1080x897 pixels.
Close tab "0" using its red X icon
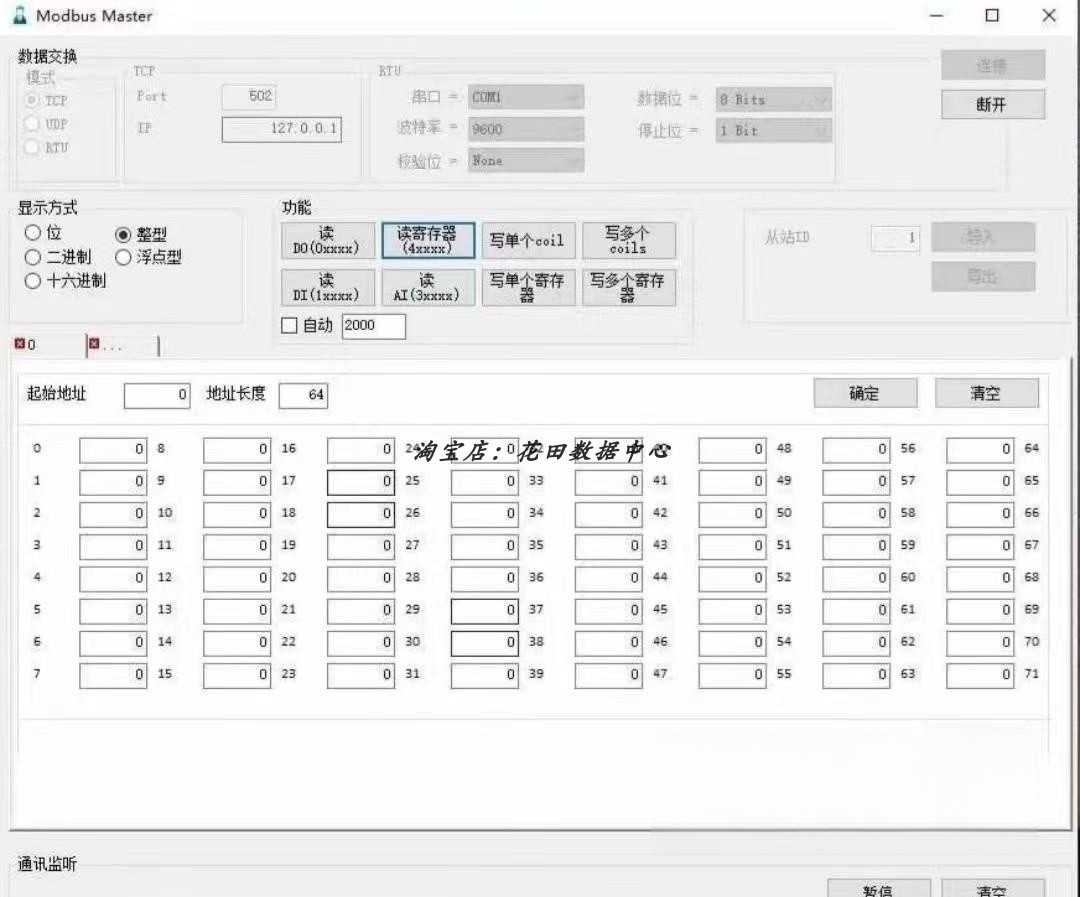[20, 343]
